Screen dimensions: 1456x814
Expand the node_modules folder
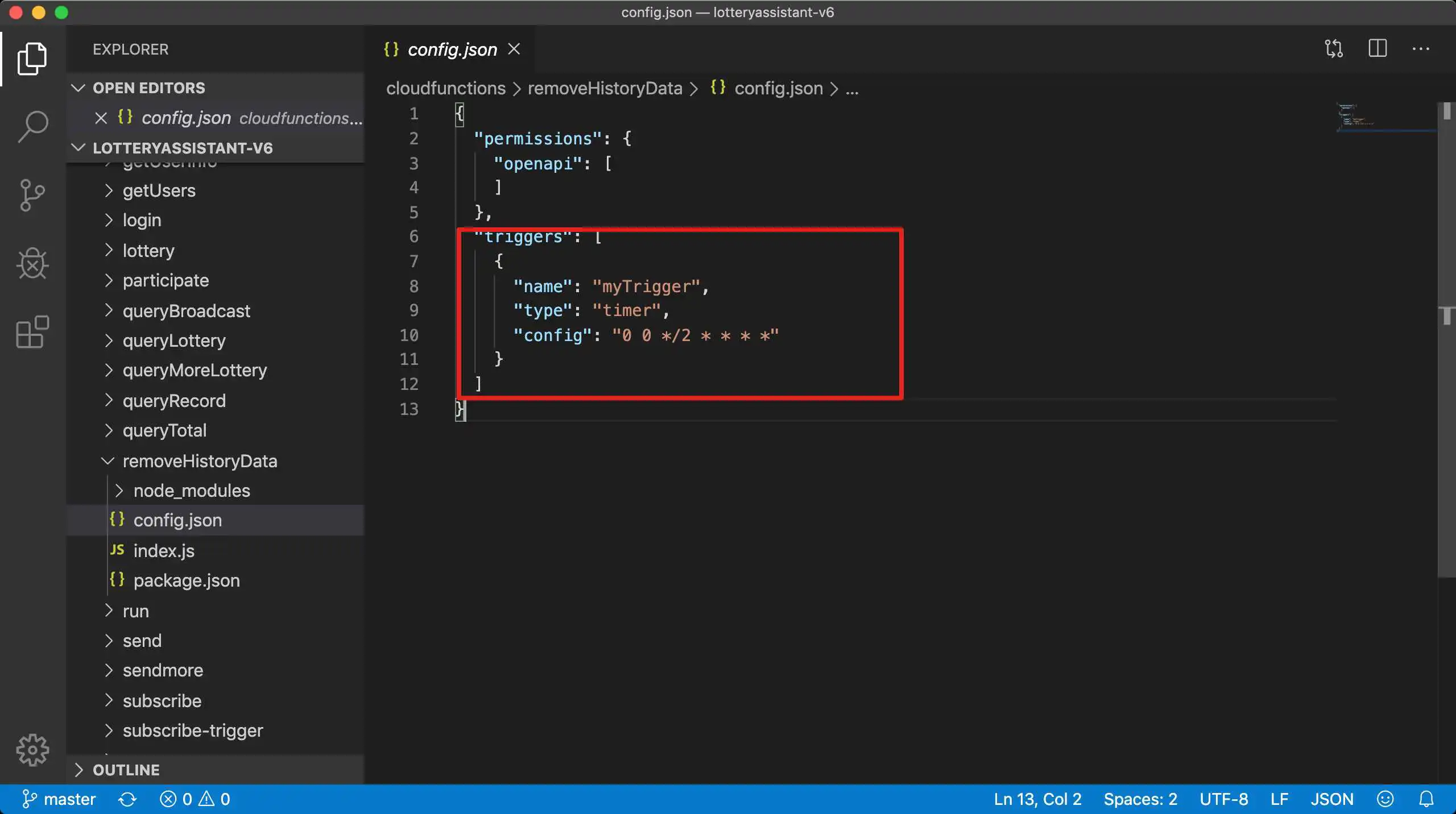click(191, 491)
